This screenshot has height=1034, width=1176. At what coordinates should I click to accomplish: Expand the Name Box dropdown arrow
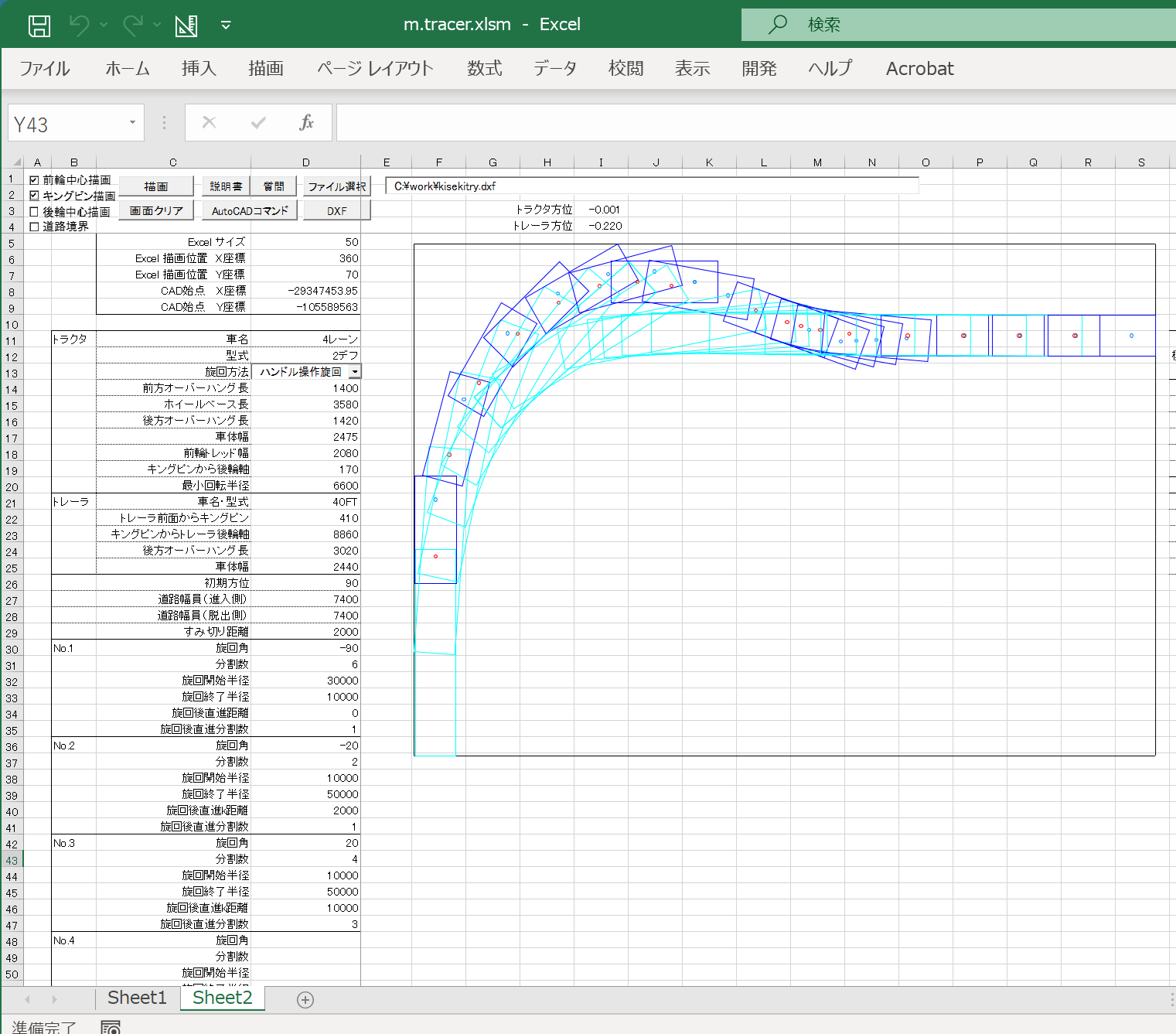coord(132,123)
